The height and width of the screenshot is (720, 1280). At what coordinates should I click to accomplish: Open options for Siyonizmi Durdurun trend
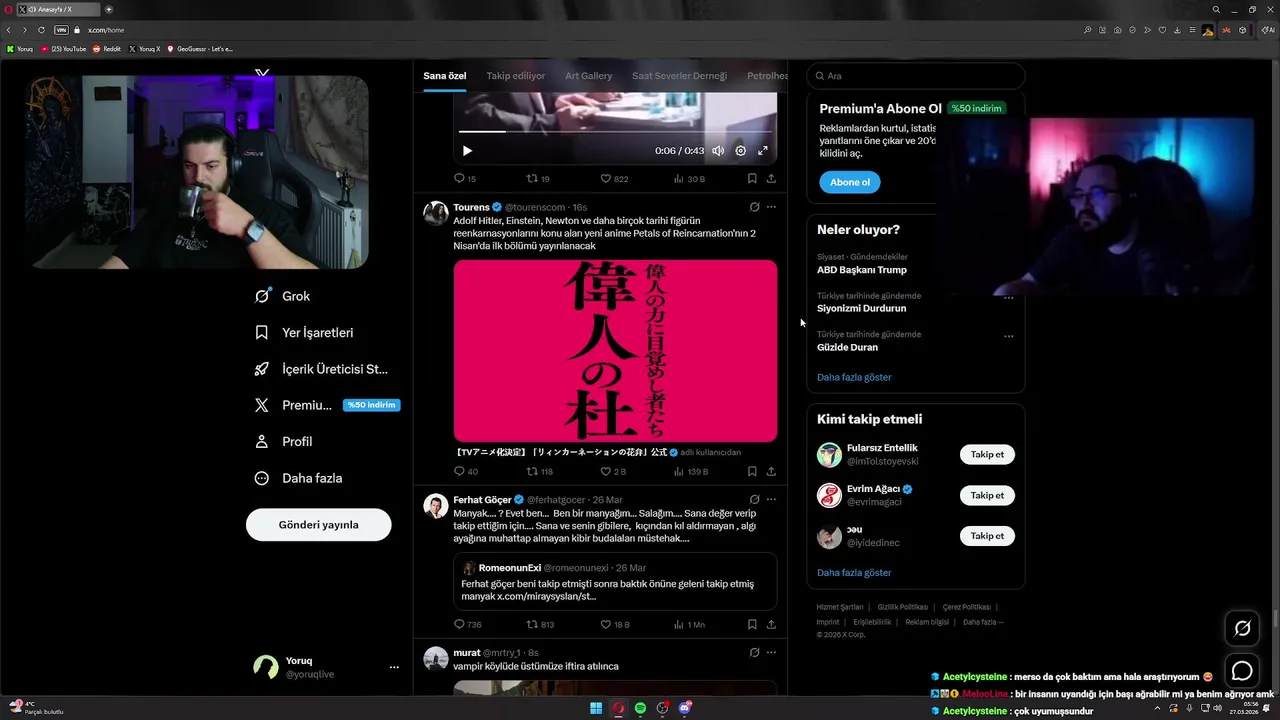(1008, 297)
